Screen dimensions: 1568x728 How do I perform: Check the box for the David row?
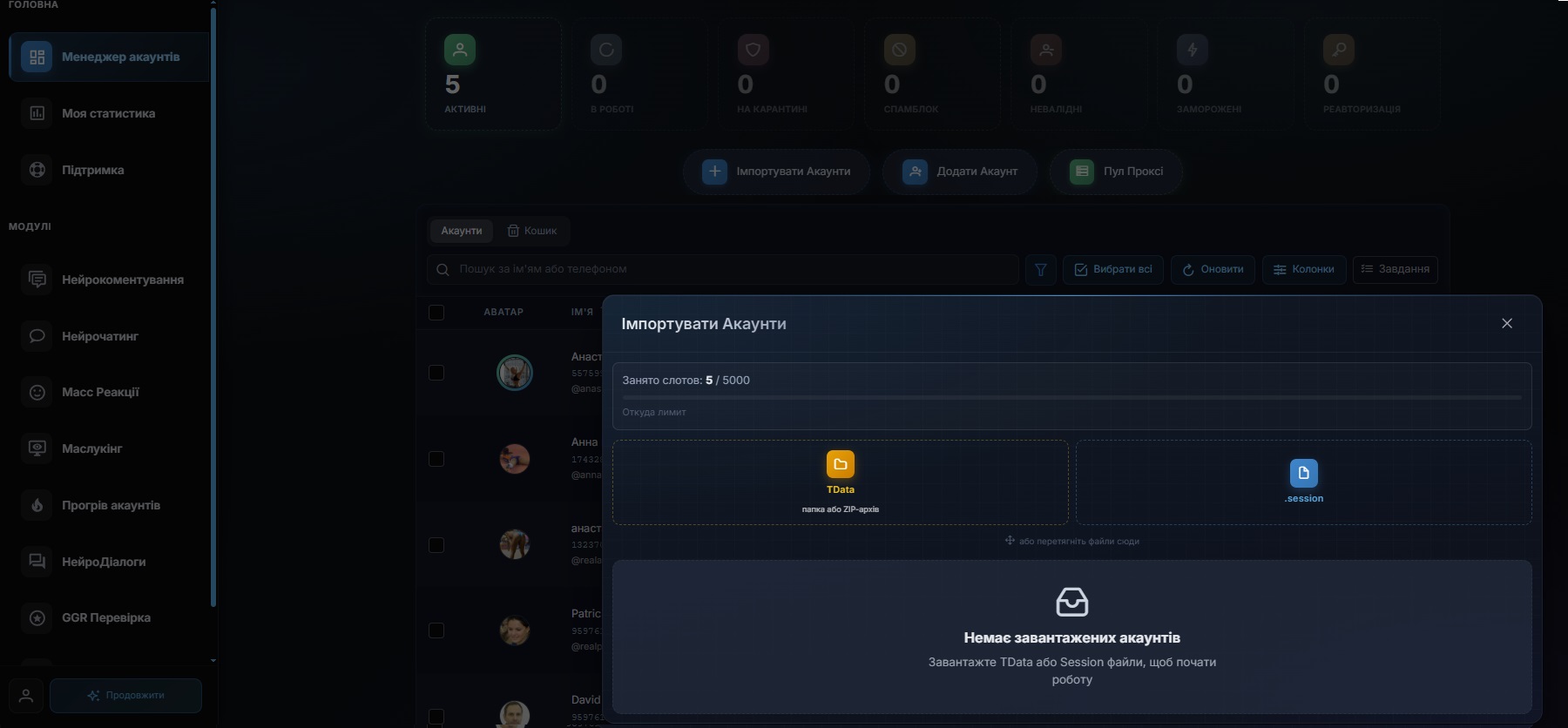[436, 716]
